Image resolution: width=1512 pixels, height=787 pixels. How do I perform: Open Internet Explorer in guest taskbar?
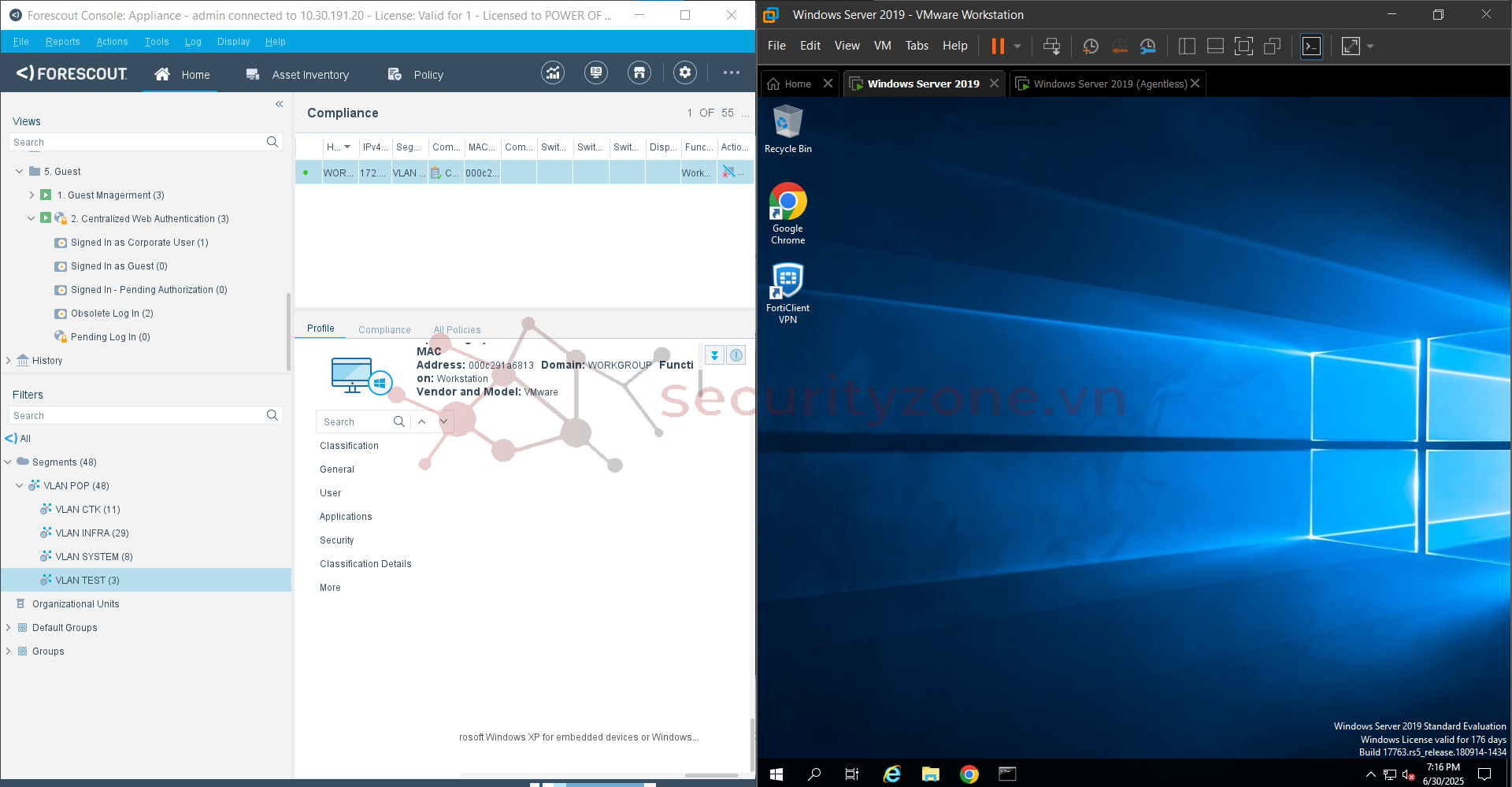point(892,774)
